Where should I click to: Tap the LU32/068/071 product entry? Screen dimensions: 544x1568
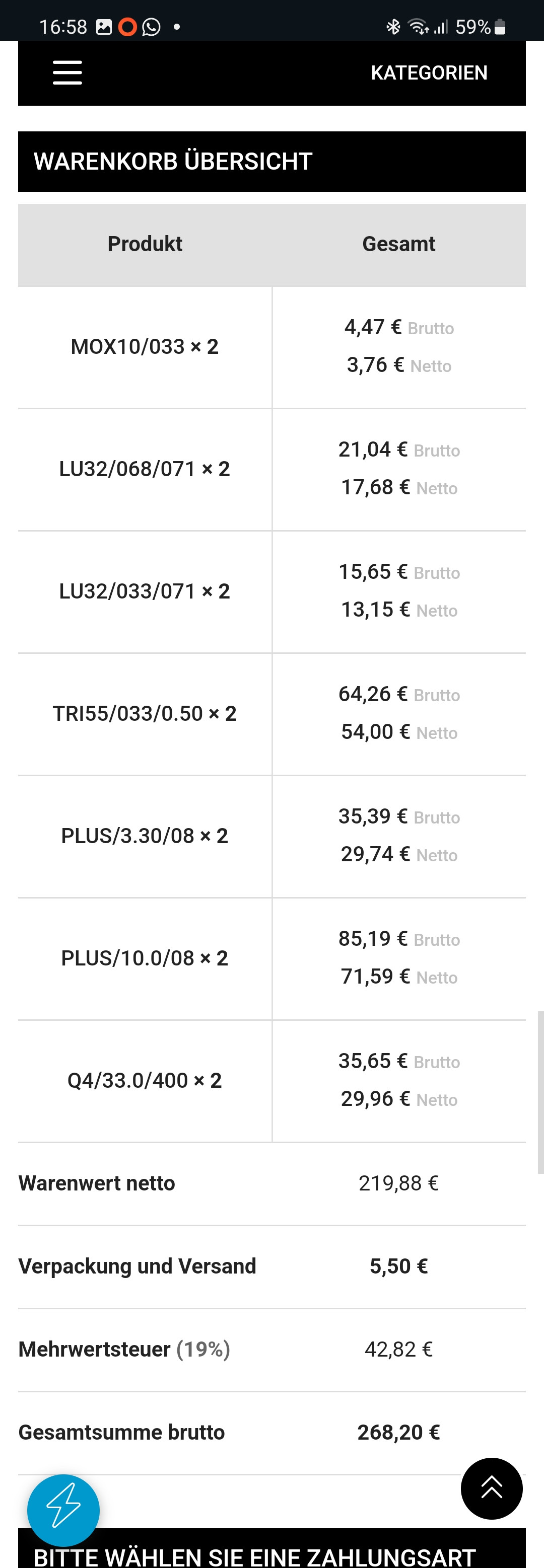click(x=145, y=469)
